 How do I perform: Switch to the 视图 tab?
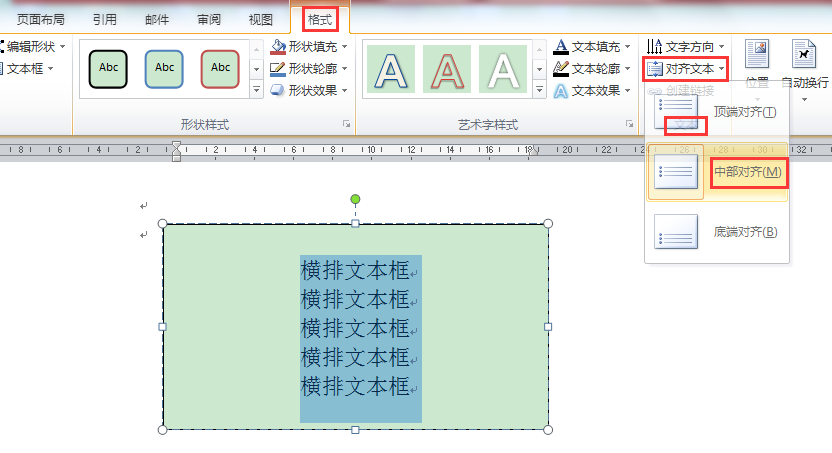[261, 20]
